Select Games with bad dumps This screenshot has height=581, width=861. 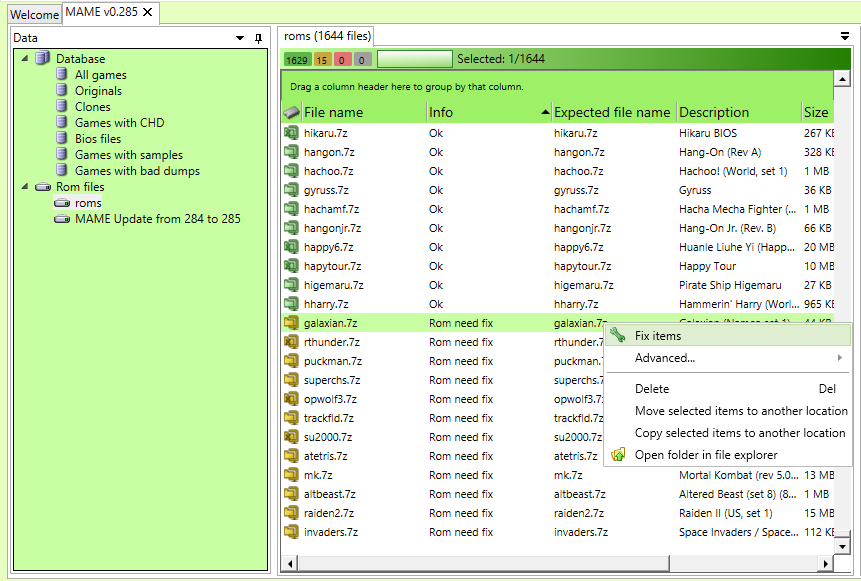click(x=137, y=171)
